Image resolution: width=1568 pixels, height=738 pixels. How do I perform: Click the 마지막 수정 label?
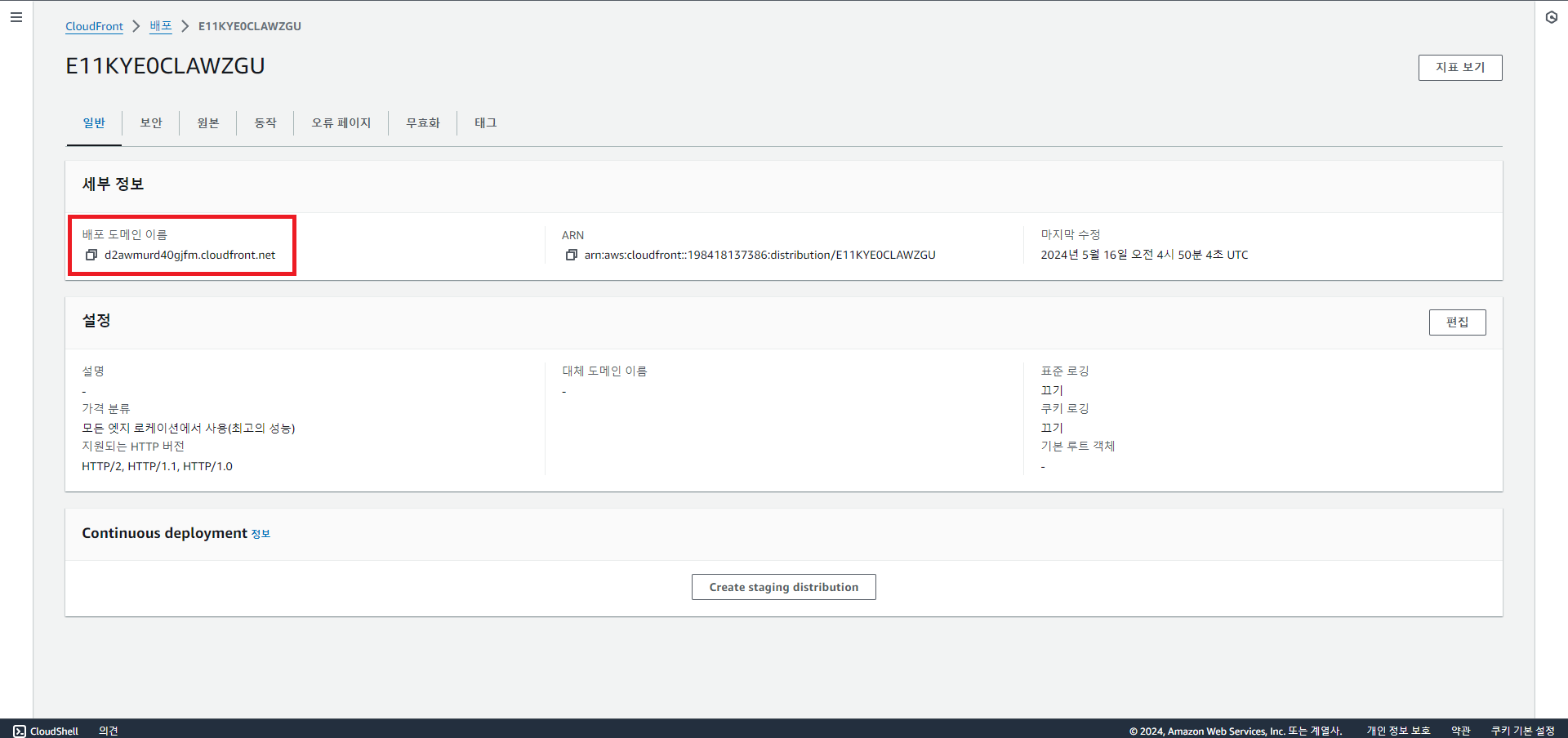tap(1071, 234)
